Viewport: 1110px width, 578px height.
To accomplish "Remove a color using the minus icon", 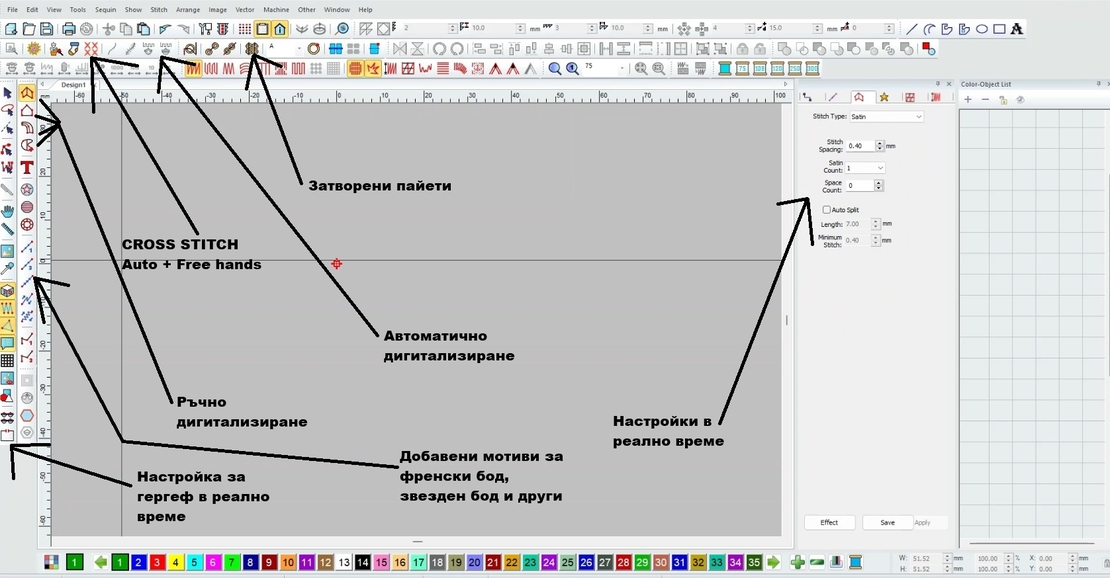I will [x=985, y=100].
